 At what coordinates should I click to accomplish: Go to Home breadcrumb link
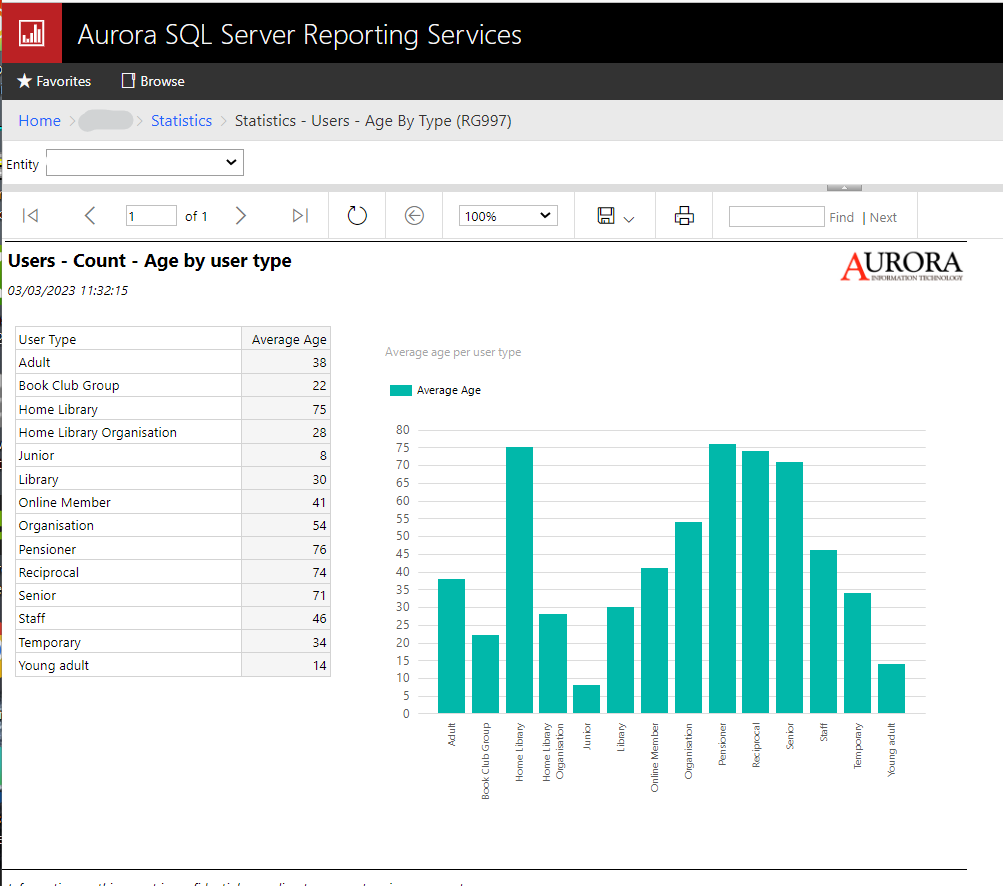coord(40,121)
